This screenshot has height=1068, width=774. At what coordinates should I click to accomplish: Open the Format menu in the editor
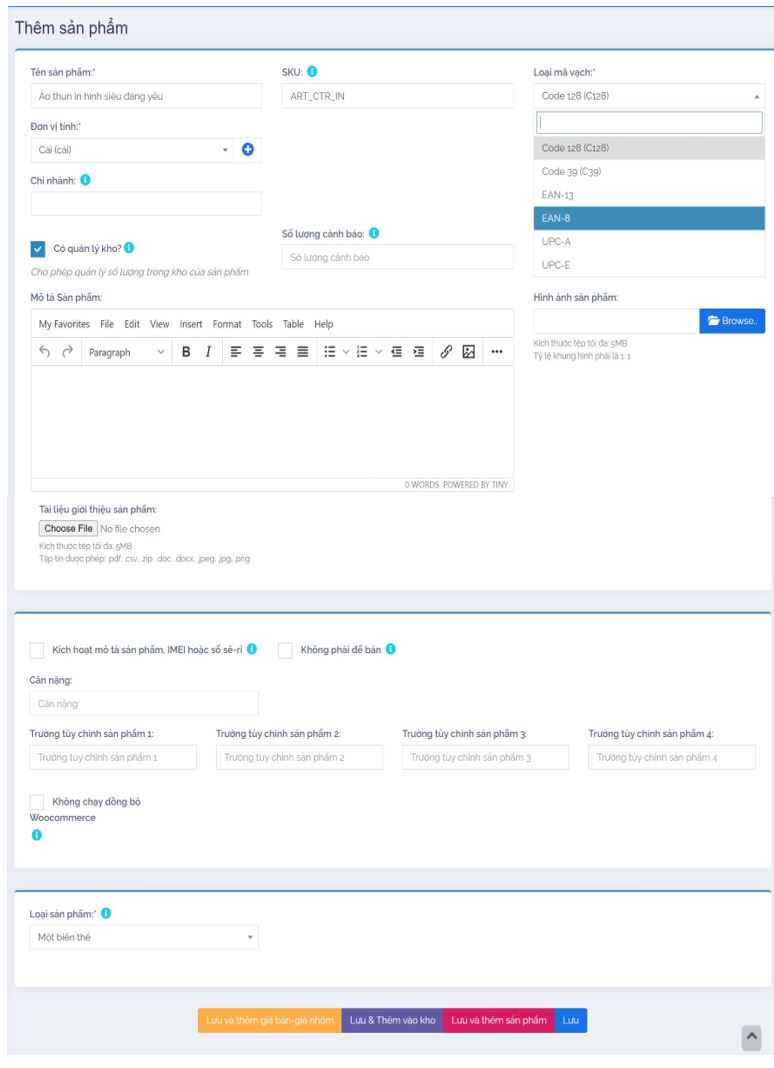[x=227, y=324]
